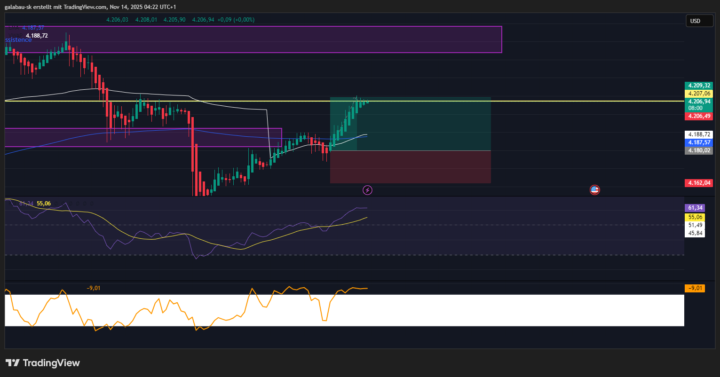This screenshot has height=377, width=720.
Task: Click the +0,09 (+0,00%) change value
Action: coord(236,20)
